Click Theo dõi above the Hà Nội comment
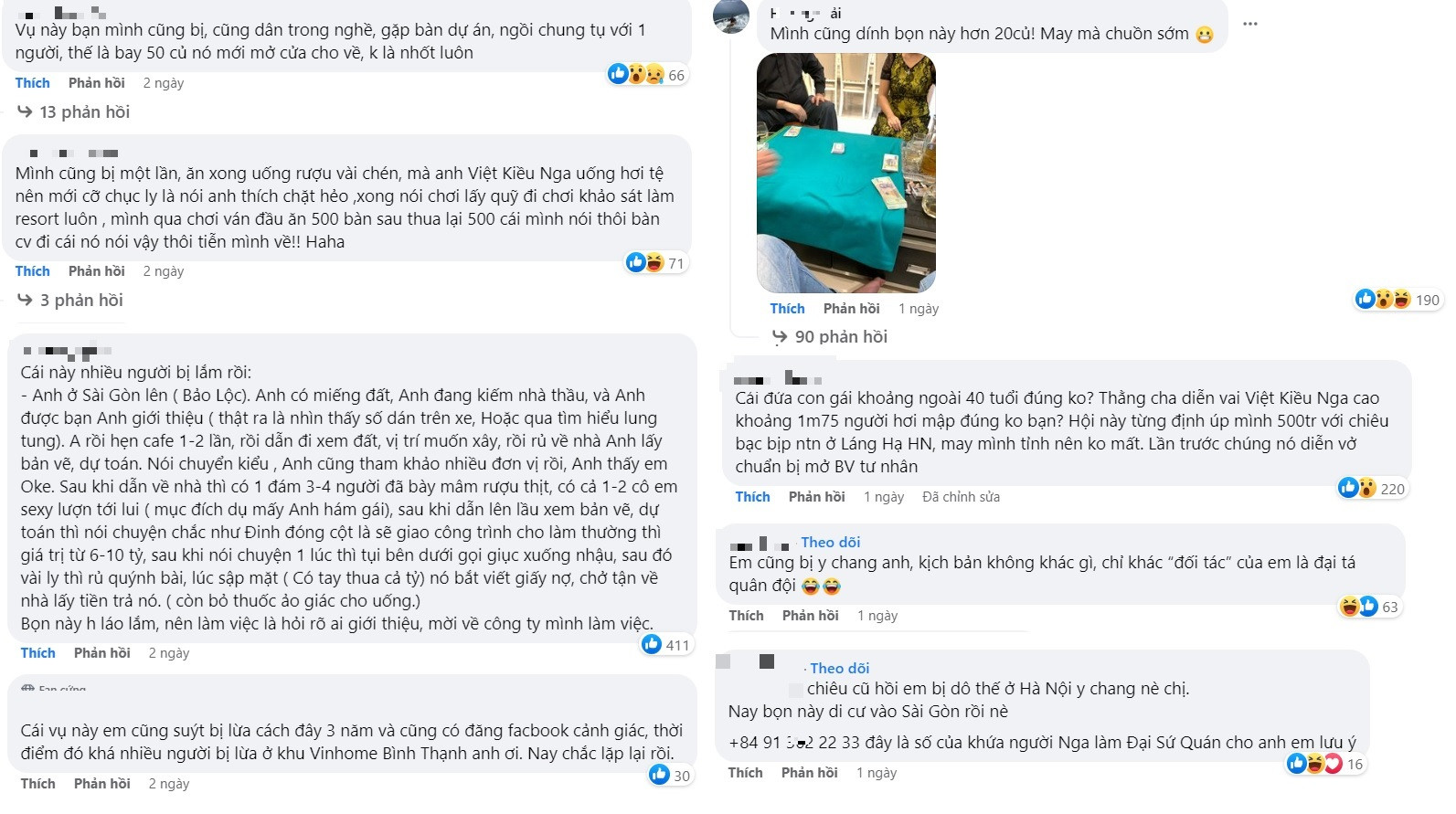This screenshot has height=814, width=1456. (x=839, y=669)
